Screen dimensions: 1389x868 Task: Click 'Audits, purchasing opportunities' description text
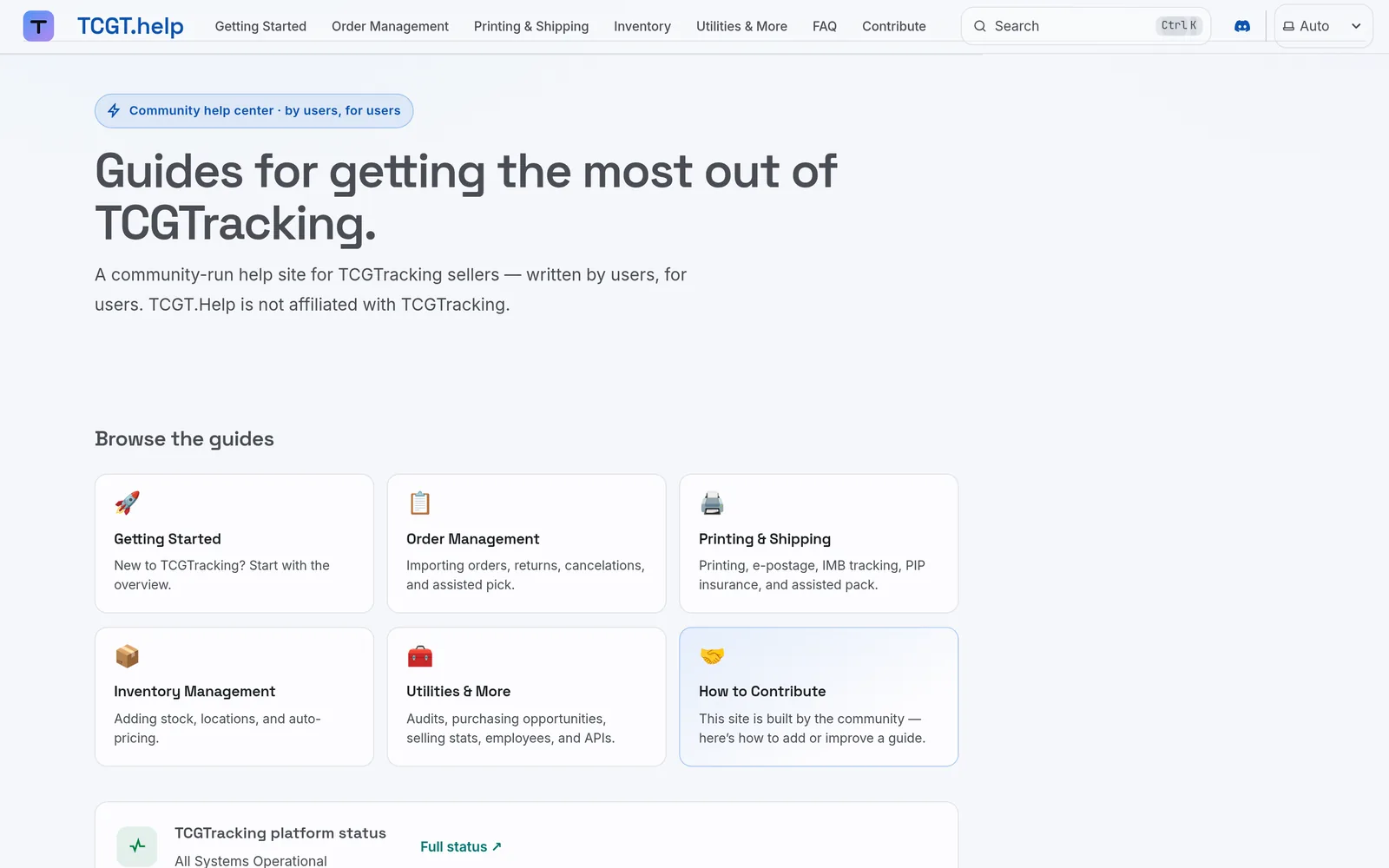(510, 728)
